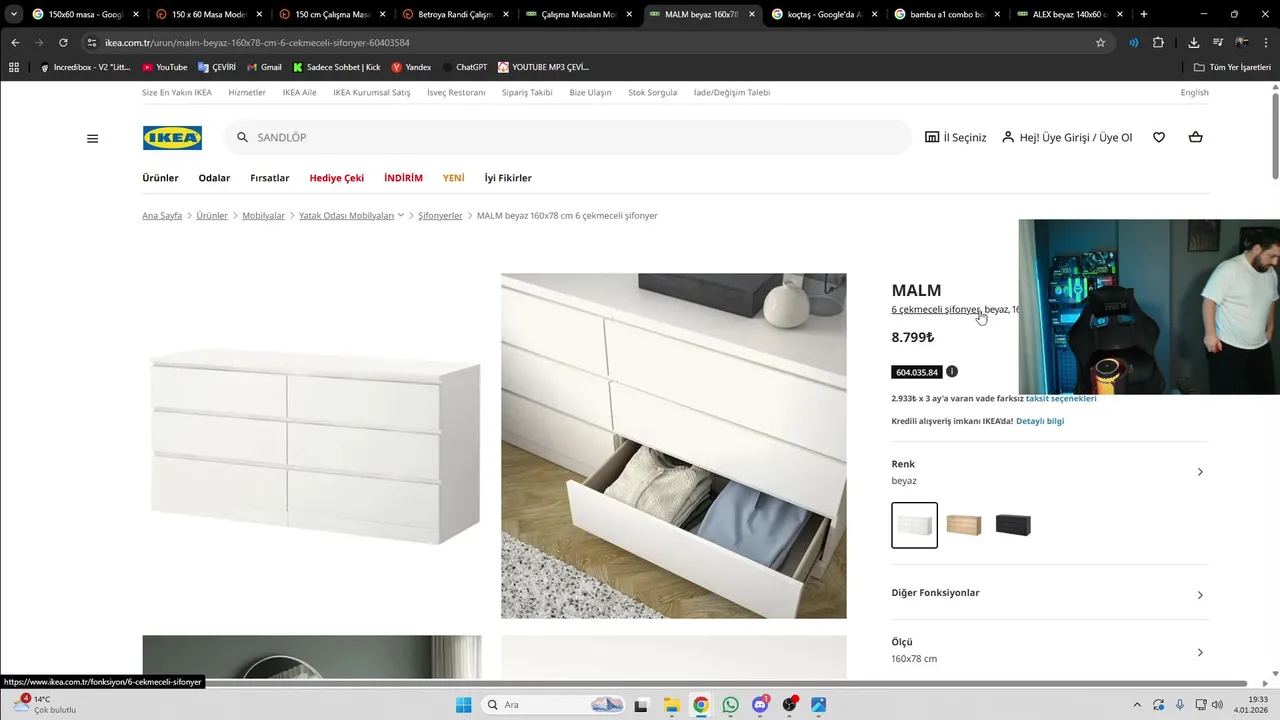
Task: Click the IKEA search field with SANDLÖP
Action: tap(568, 137)
